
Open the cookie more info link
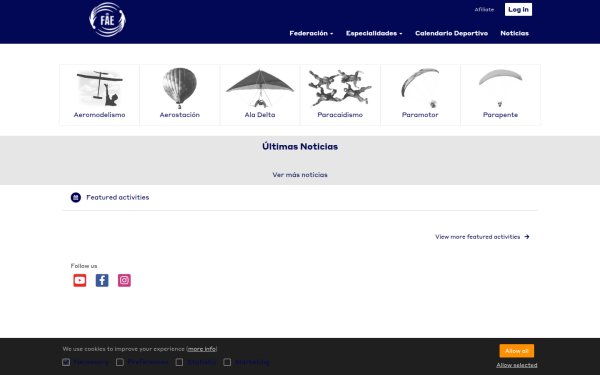(202, 349)
